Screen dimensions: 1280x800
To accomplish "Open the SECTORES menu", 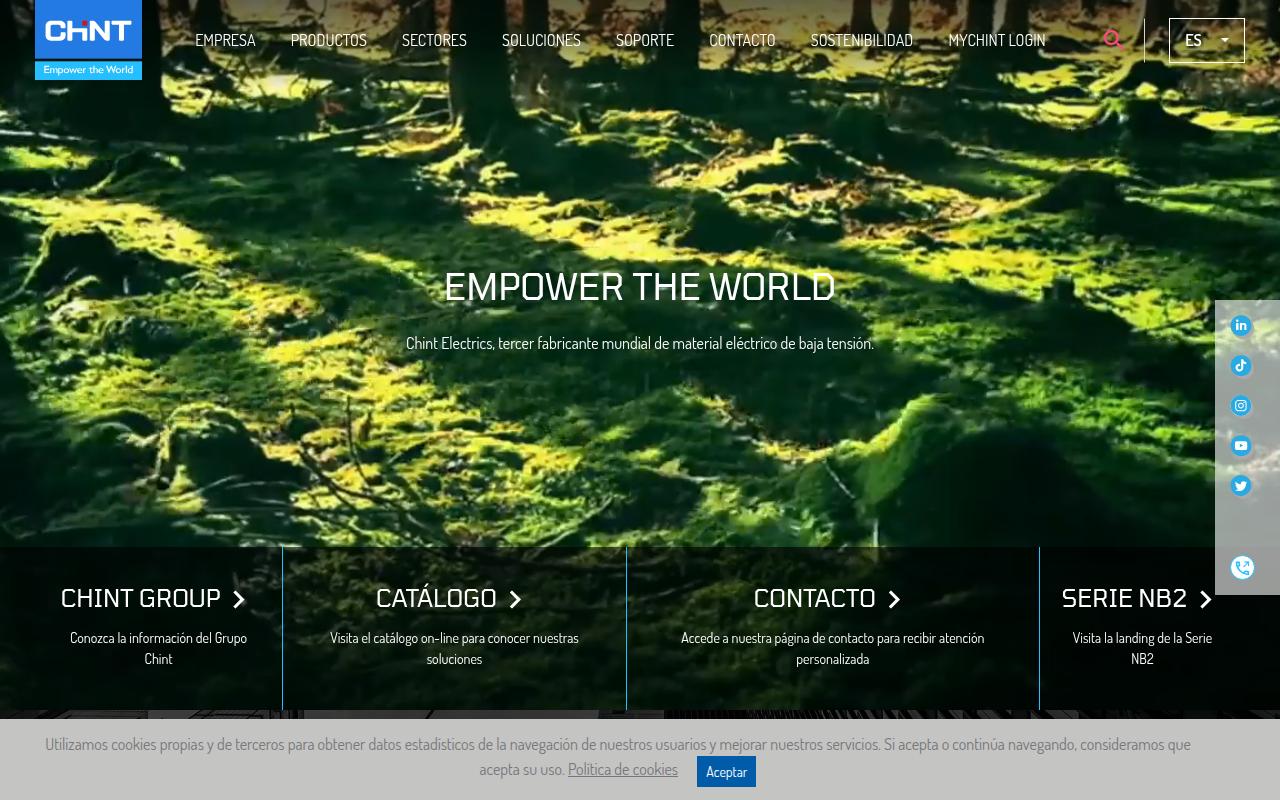I will 434,40.
